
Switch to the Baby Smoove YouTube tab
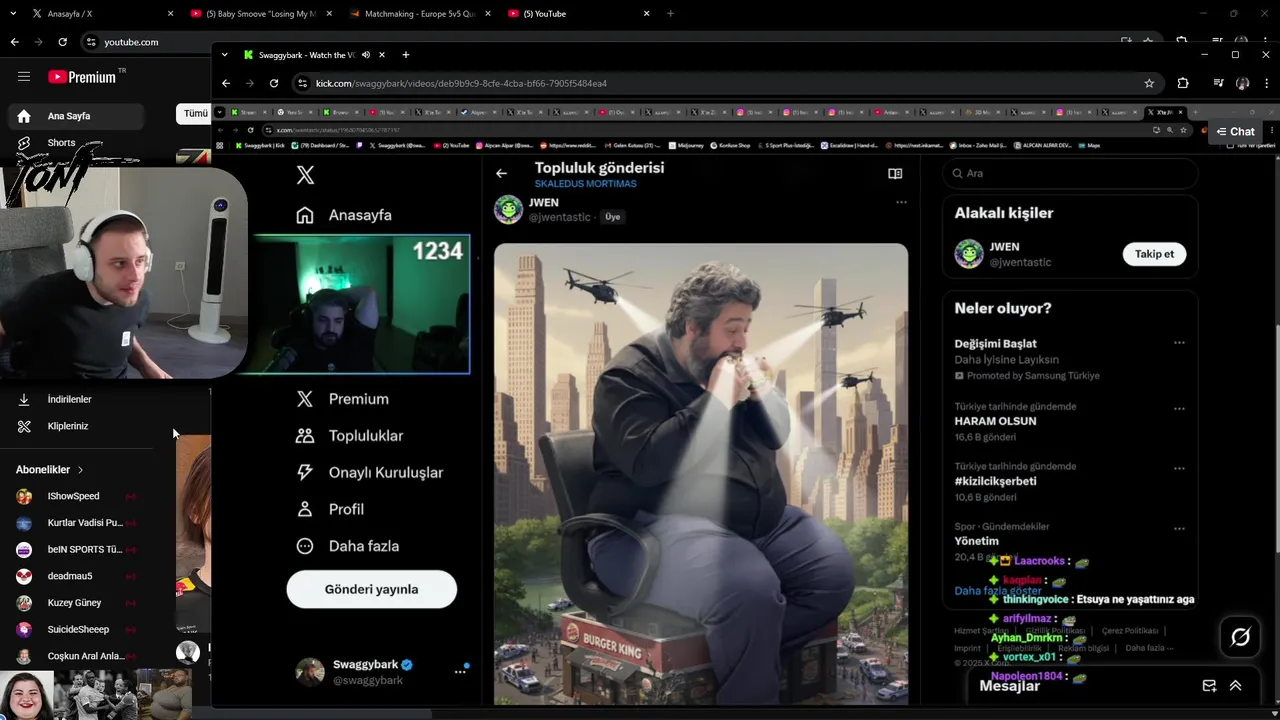[x=260, y=14]
